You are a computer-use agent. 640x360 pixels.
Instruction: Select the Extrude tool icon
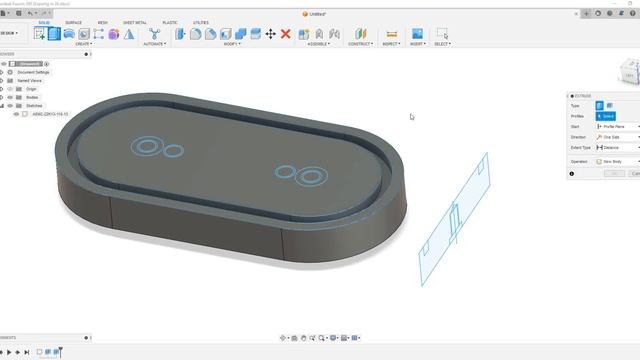click(x=54, y=33)
